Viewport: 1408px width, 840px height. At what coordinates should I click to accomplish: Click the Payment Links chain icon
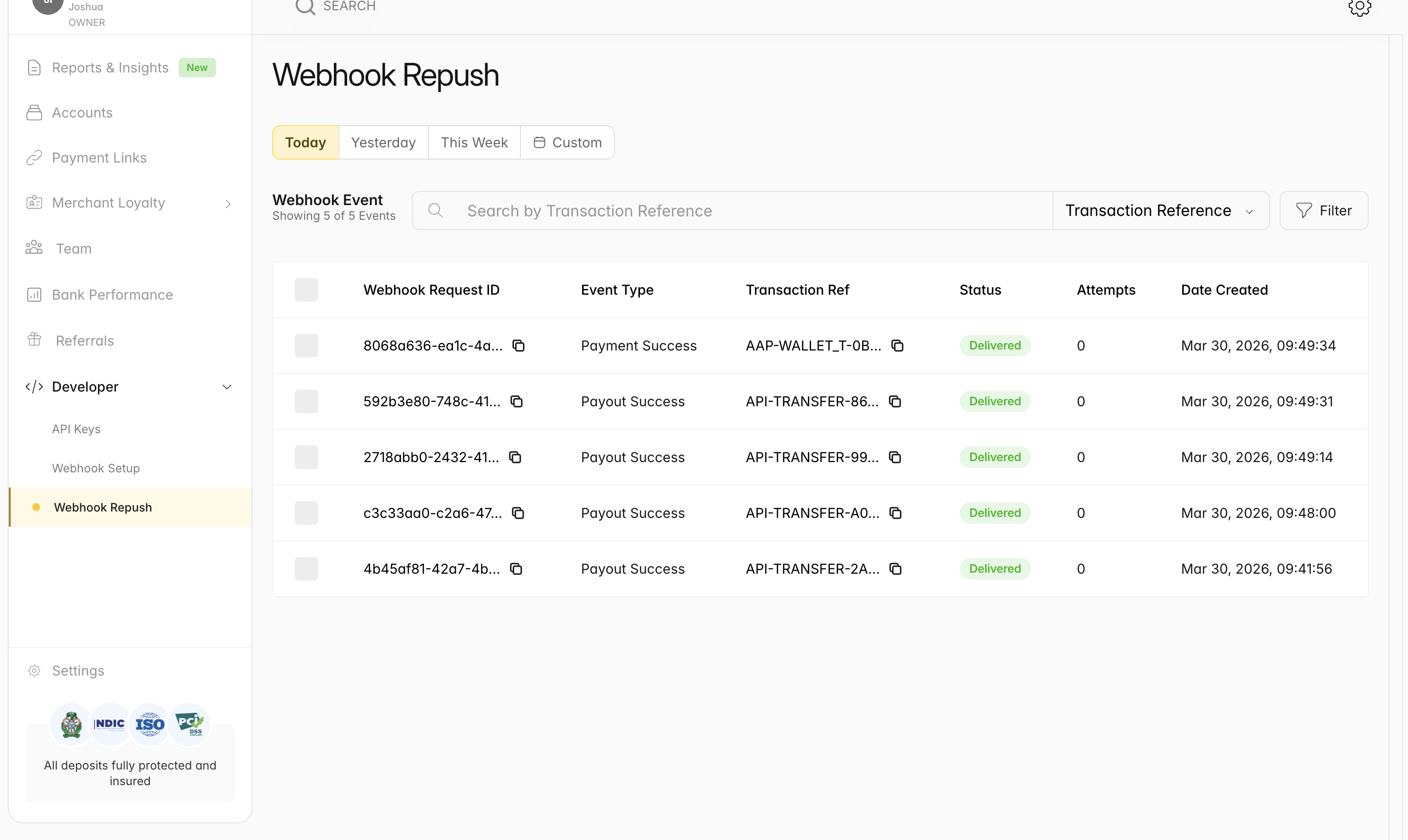[x=34, y=157]
